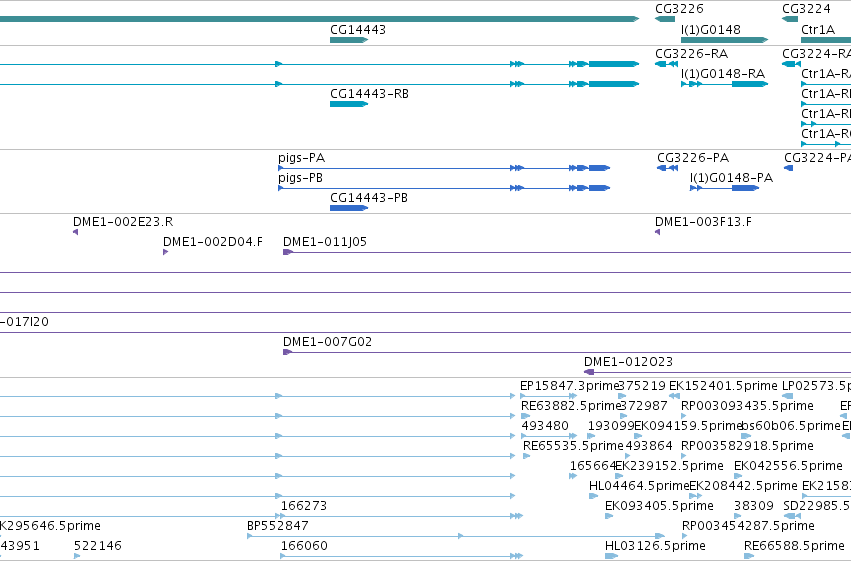Click the 375219 EST label
This screenshot has width=851, height=561.
(x=642, y=386)
